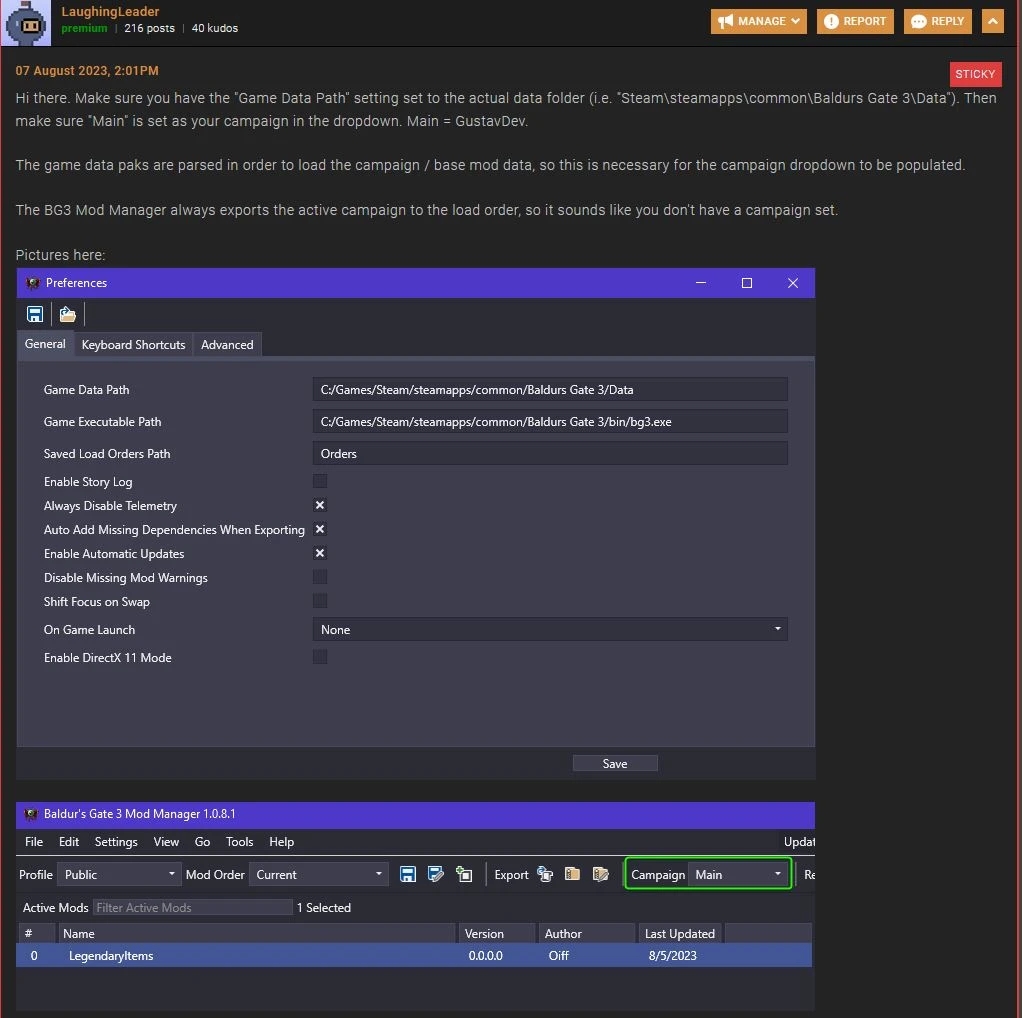Click the save load order disk icon
This screenshot has height=1018, width=1022.
[x=408, y=875]
